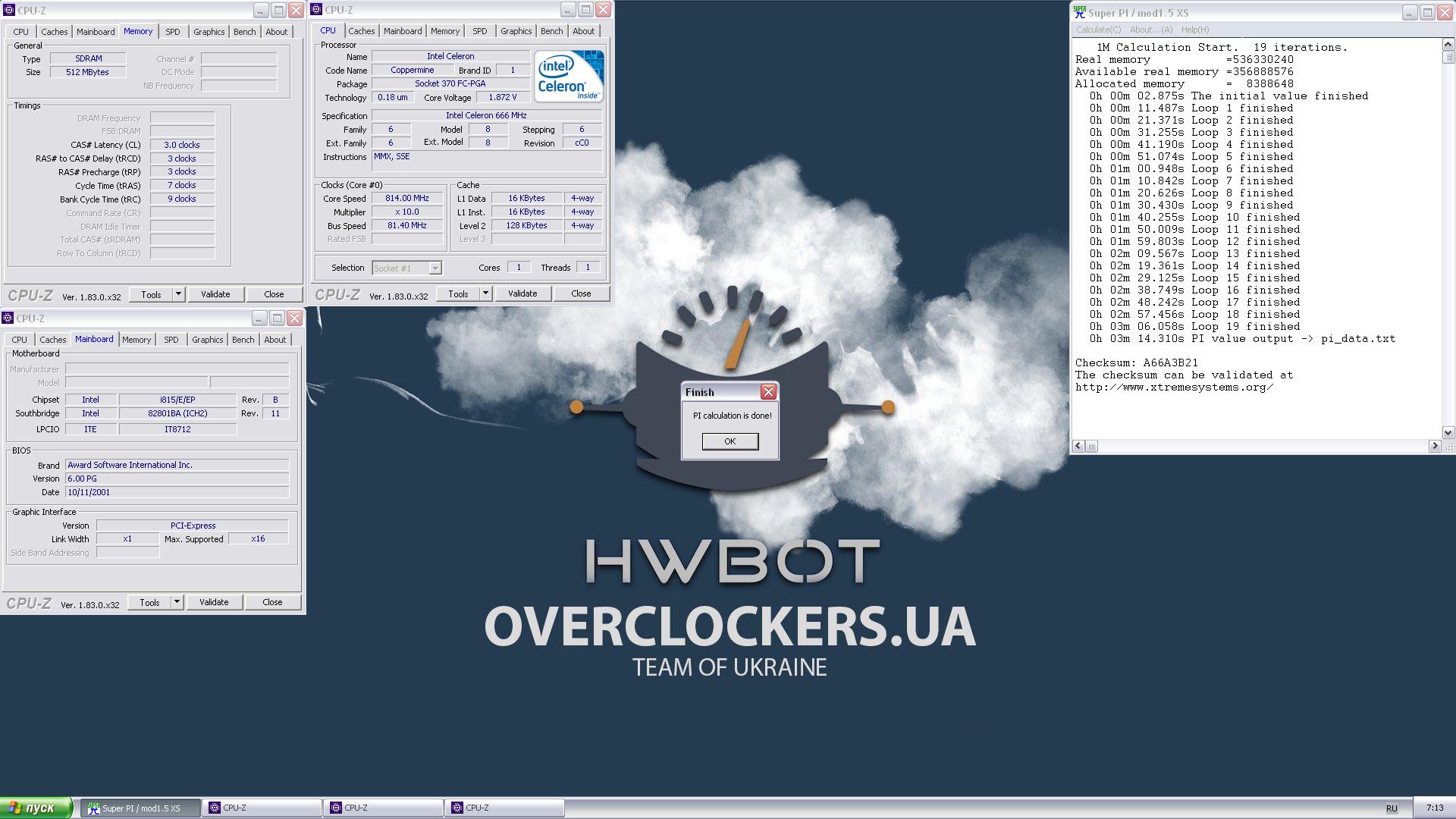Open the Graphics tab in the Mainboard window

(x=208, y=340)
